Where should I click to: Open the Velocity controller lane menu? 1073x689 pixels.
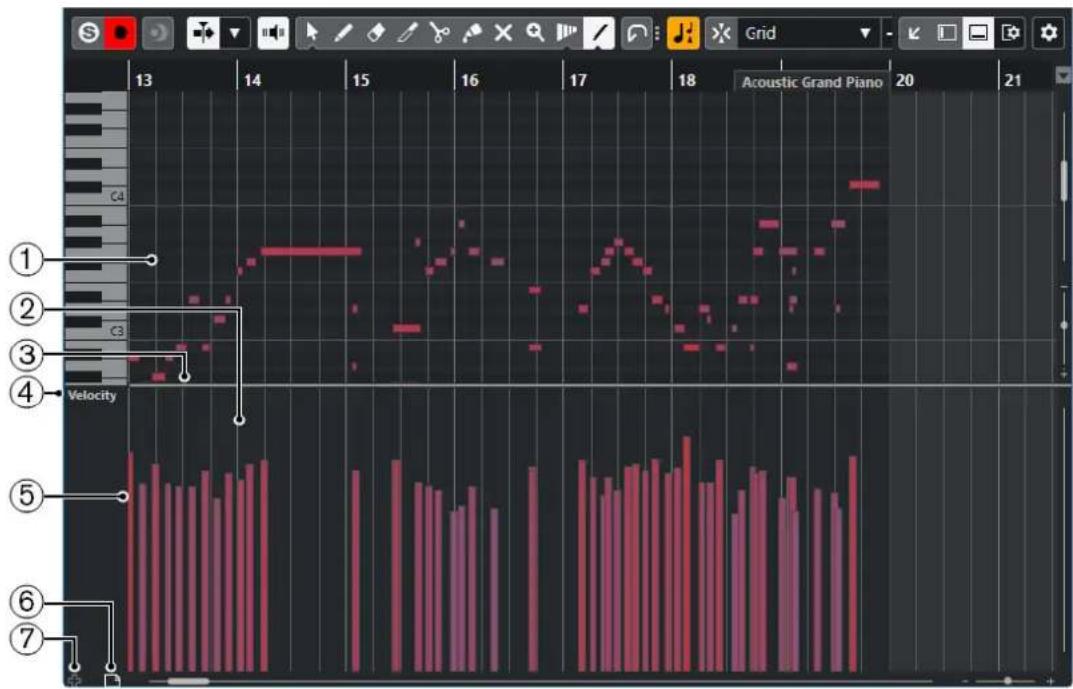click(x=92, y=395)
